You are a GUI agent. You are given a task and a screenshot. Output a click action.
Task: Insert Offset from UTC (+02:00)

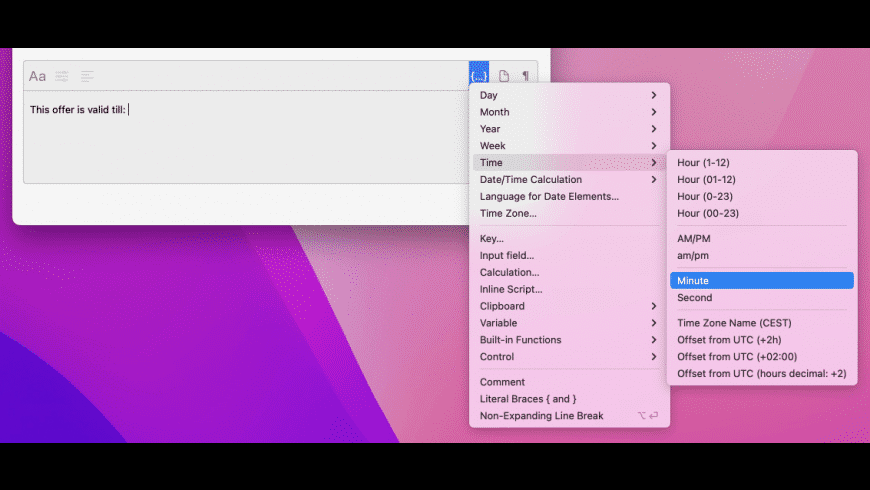point(762,357)
